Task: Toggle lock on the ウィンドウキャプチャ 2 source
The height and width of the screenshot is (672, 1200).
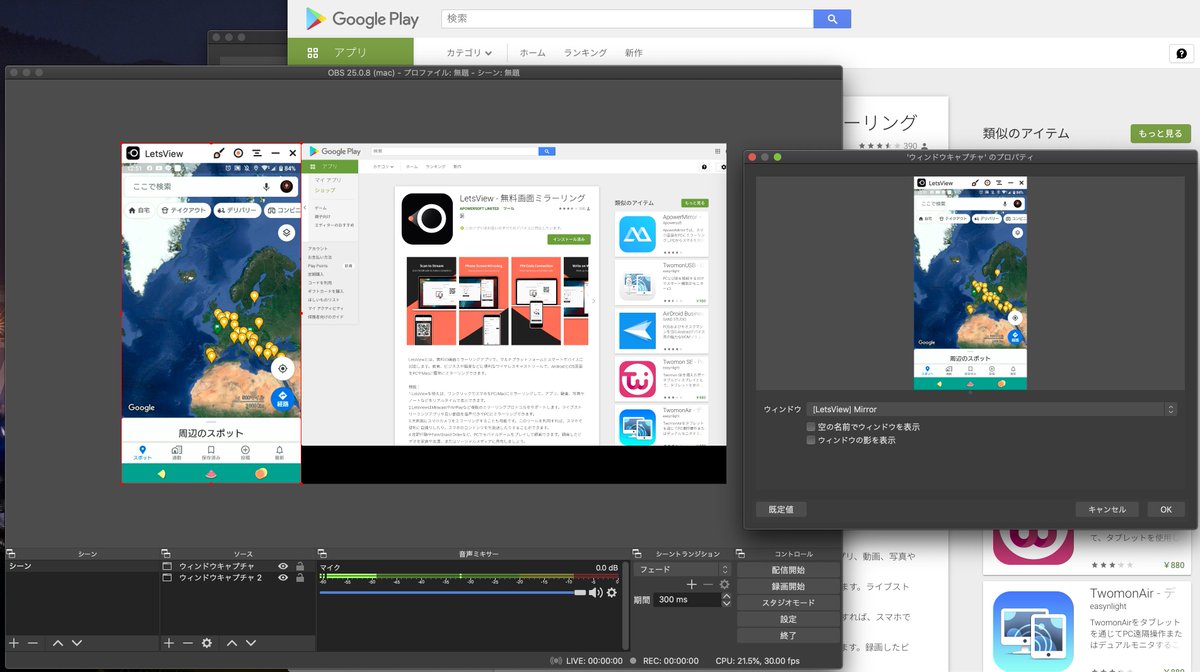Action: coord(300,578)
